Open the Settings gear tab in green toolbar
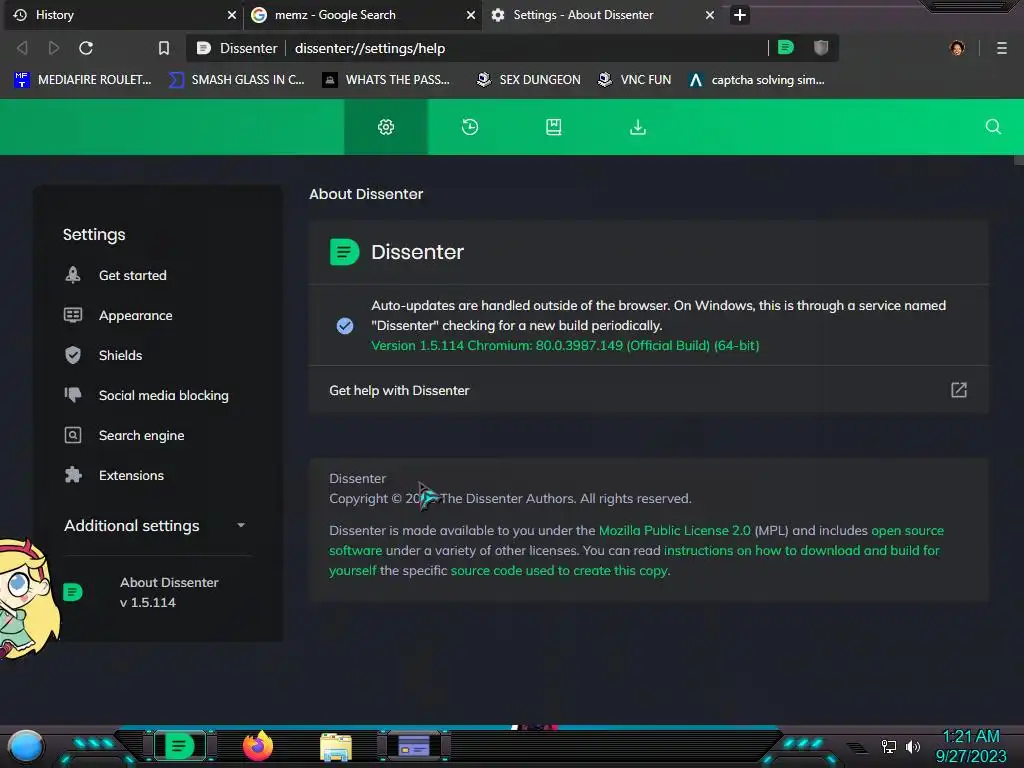Viewport: 1024px width, 768px height. 386,127
